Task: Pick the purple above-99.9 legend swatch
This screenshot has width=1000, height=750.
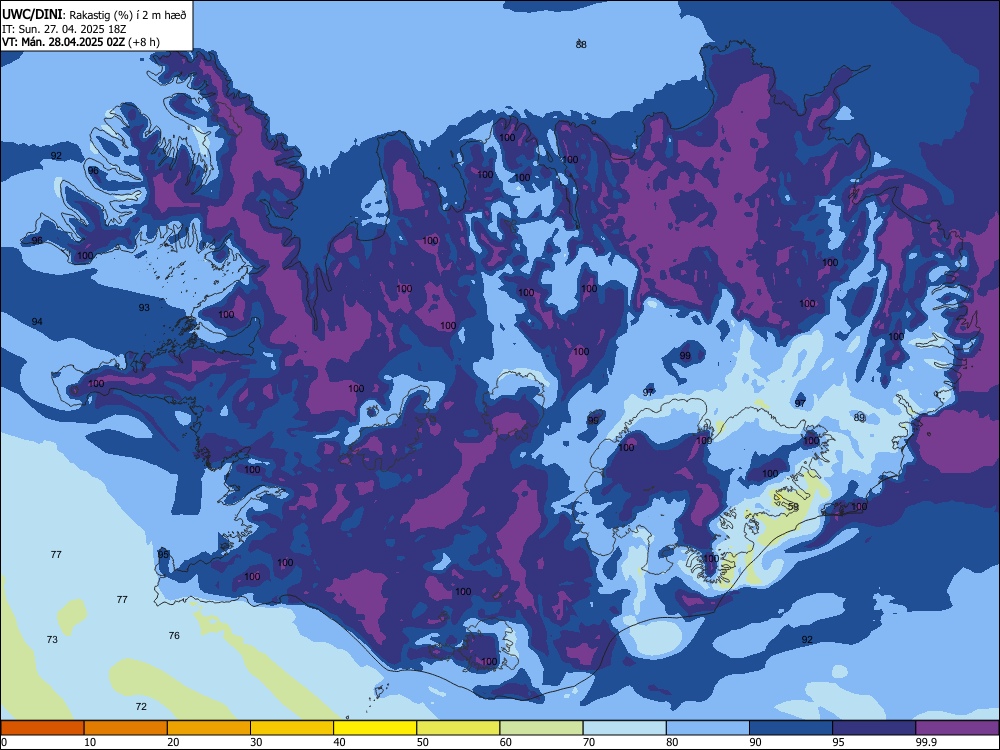Action: [957, 728]
